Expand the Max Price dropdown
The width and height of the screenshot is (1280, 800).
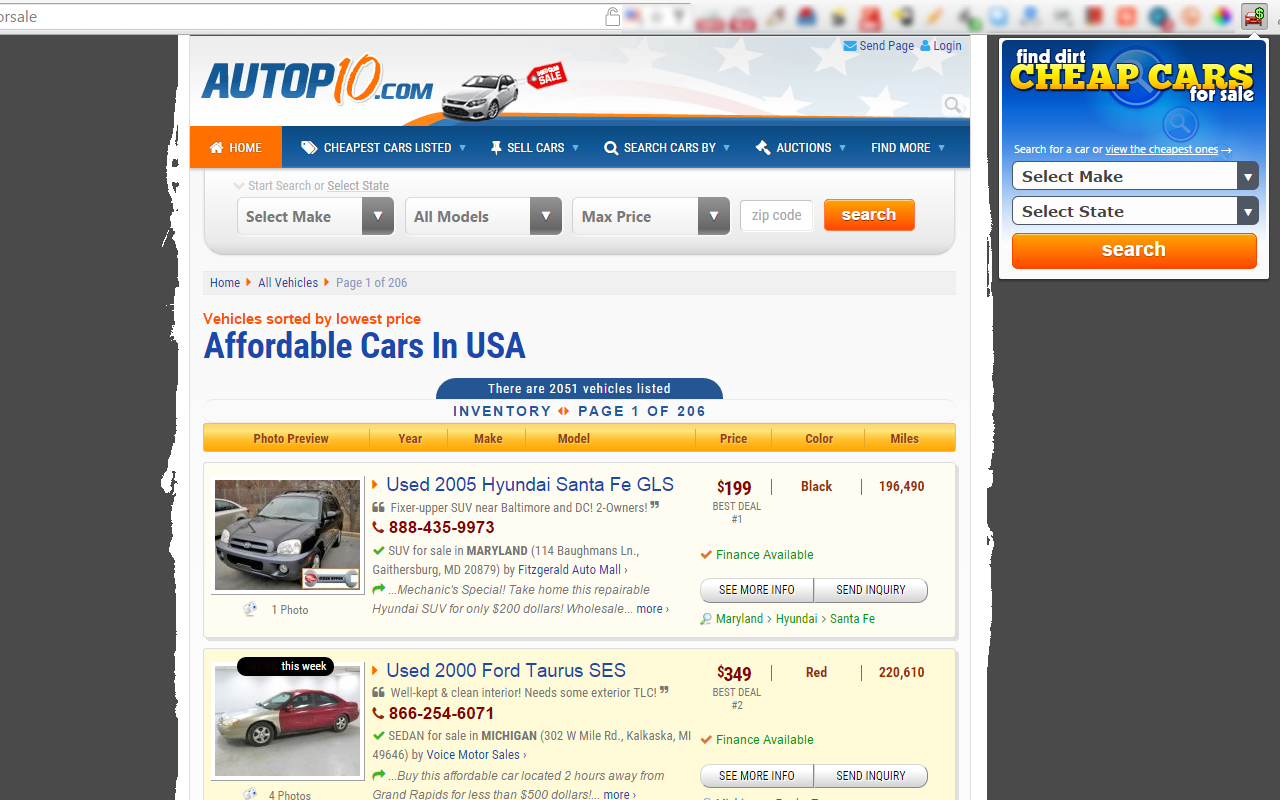(x=651, y=216)
